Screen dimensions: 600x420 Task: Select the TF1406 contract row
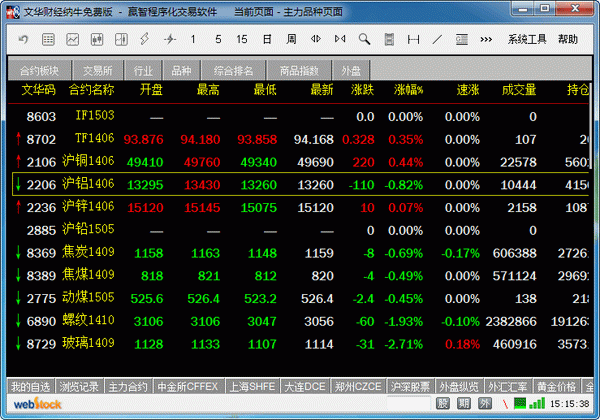(x=300, y=139)
